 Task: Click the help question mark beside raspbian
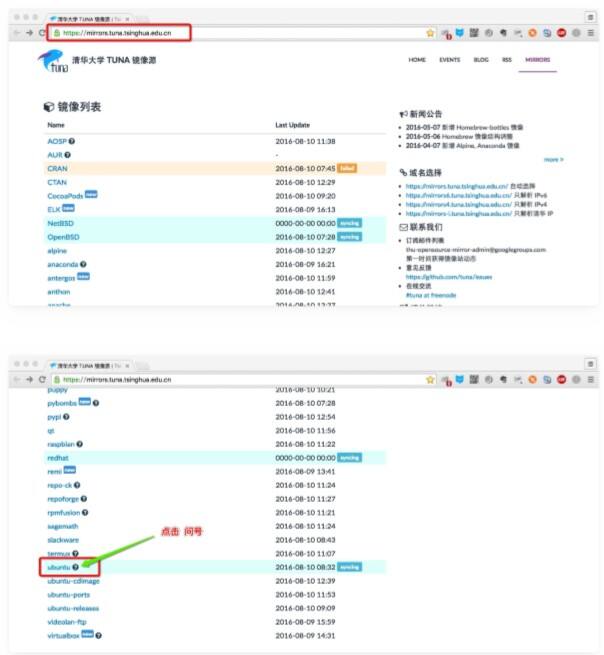click(x=79, y=444)
